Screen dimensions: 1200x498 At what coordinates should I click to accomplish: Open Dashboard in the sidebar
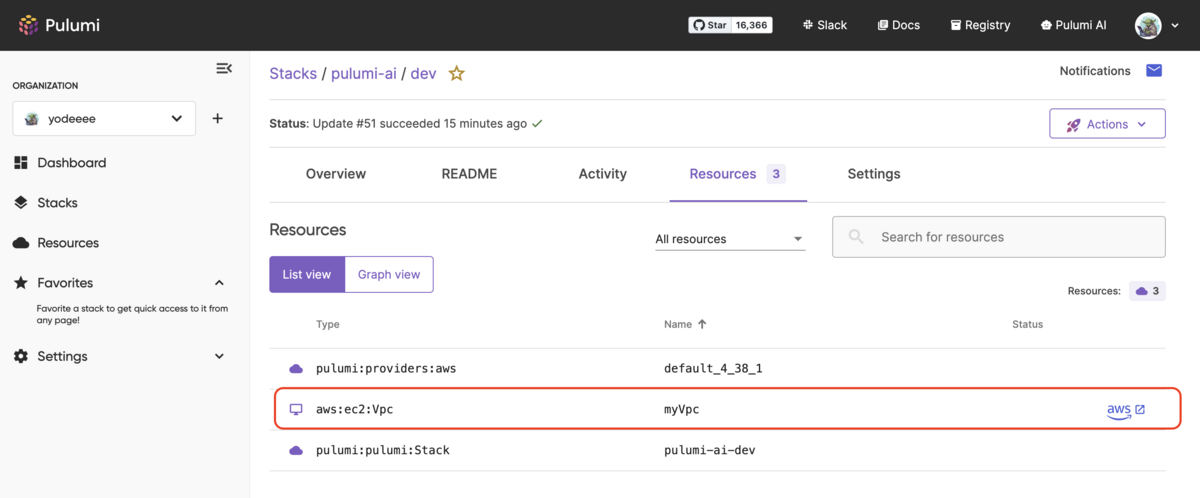click(71, 163)
